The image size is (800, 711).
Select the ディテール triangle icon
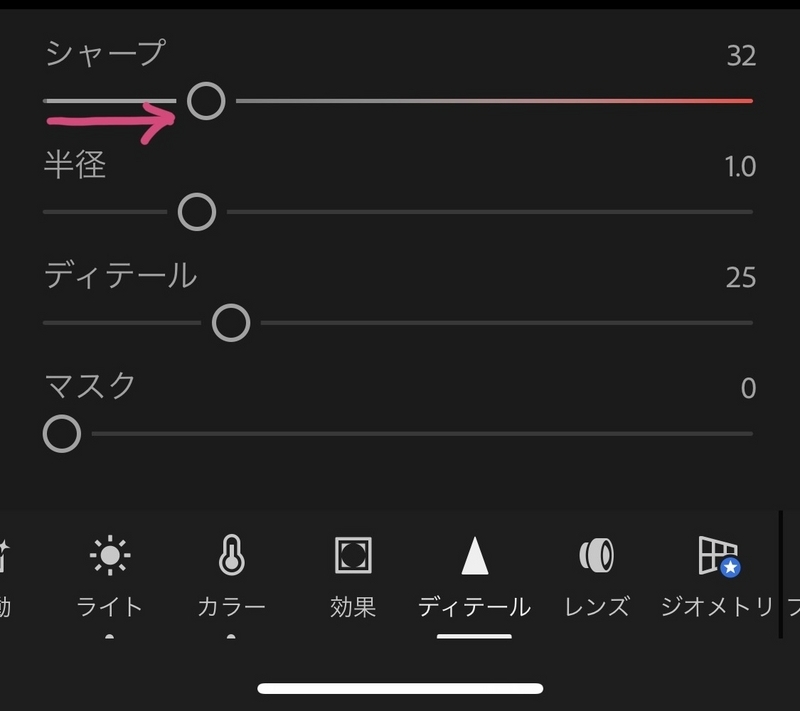tap(474, 555)
